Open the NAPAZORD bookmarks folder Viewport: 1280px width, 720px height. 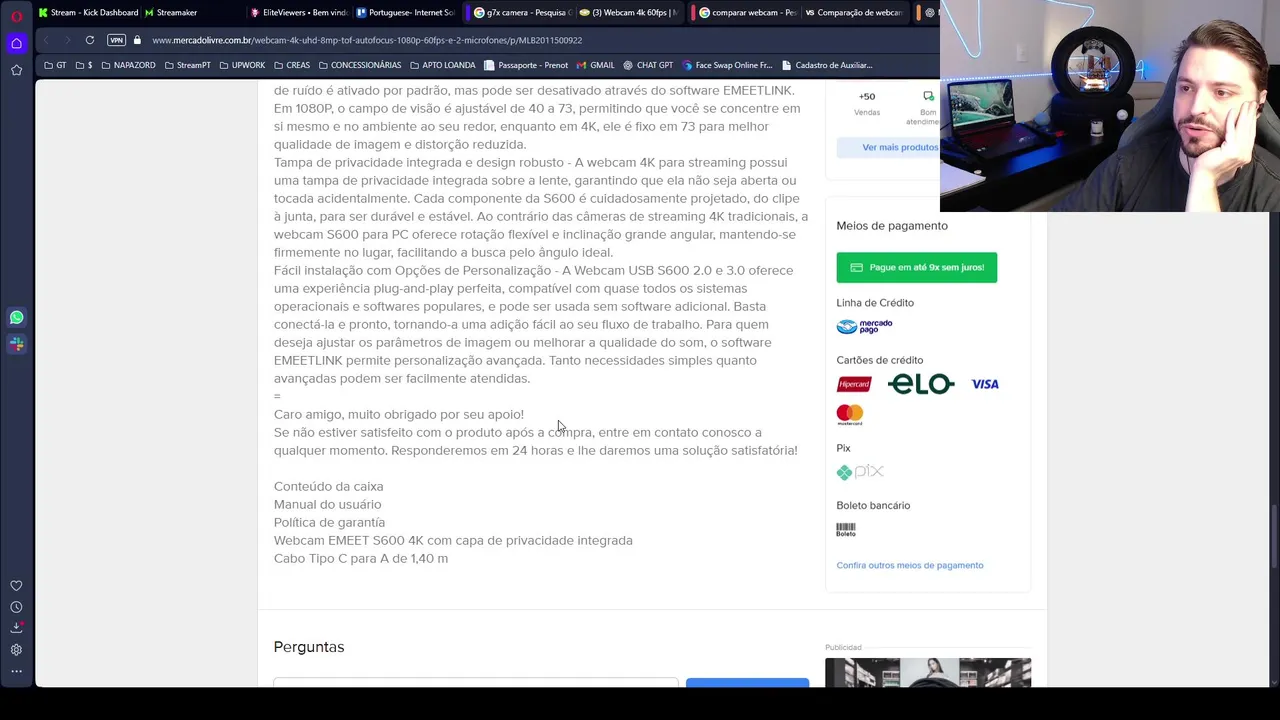128,65
